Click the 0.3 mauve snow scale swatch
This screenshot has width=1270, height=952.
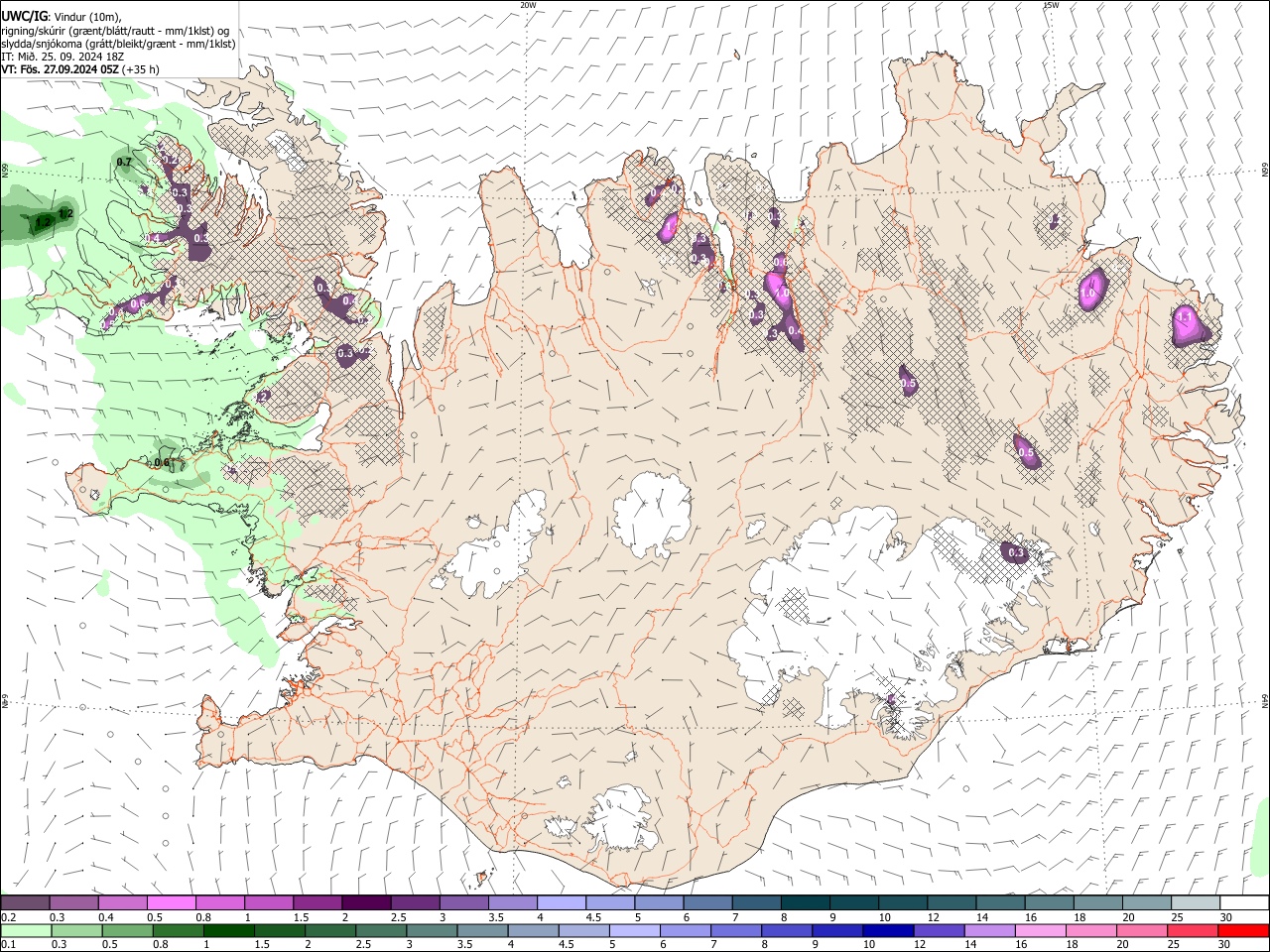point(73,902)
